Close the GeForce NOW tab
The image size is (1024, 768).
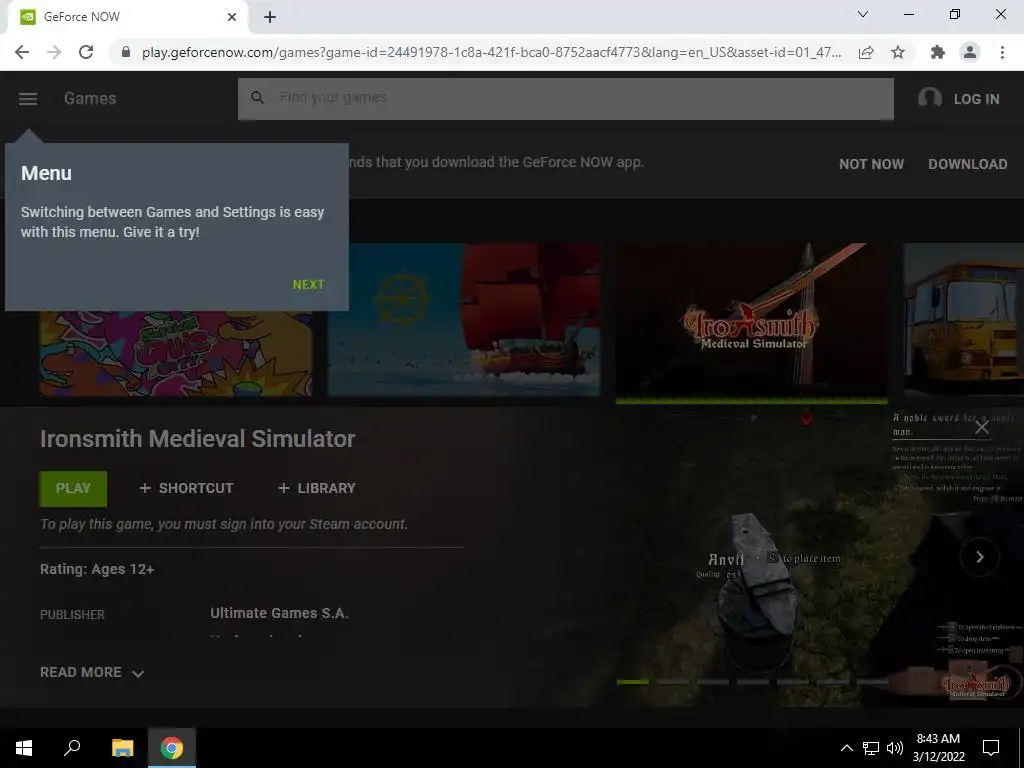pos(232,17)
